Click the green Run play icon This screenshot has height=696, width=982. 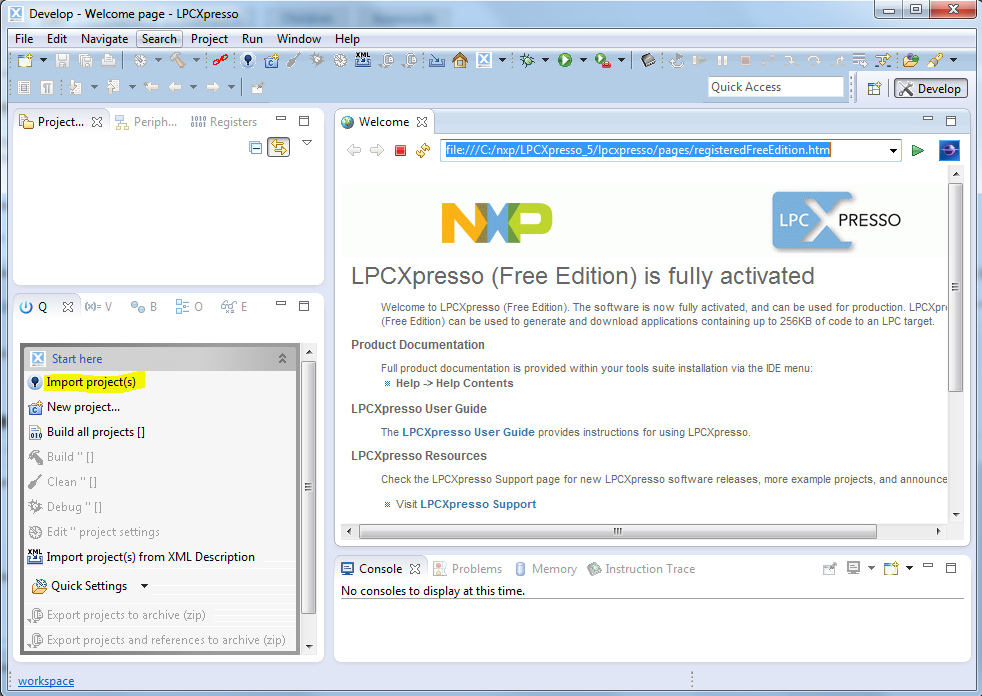pos(565,60)
